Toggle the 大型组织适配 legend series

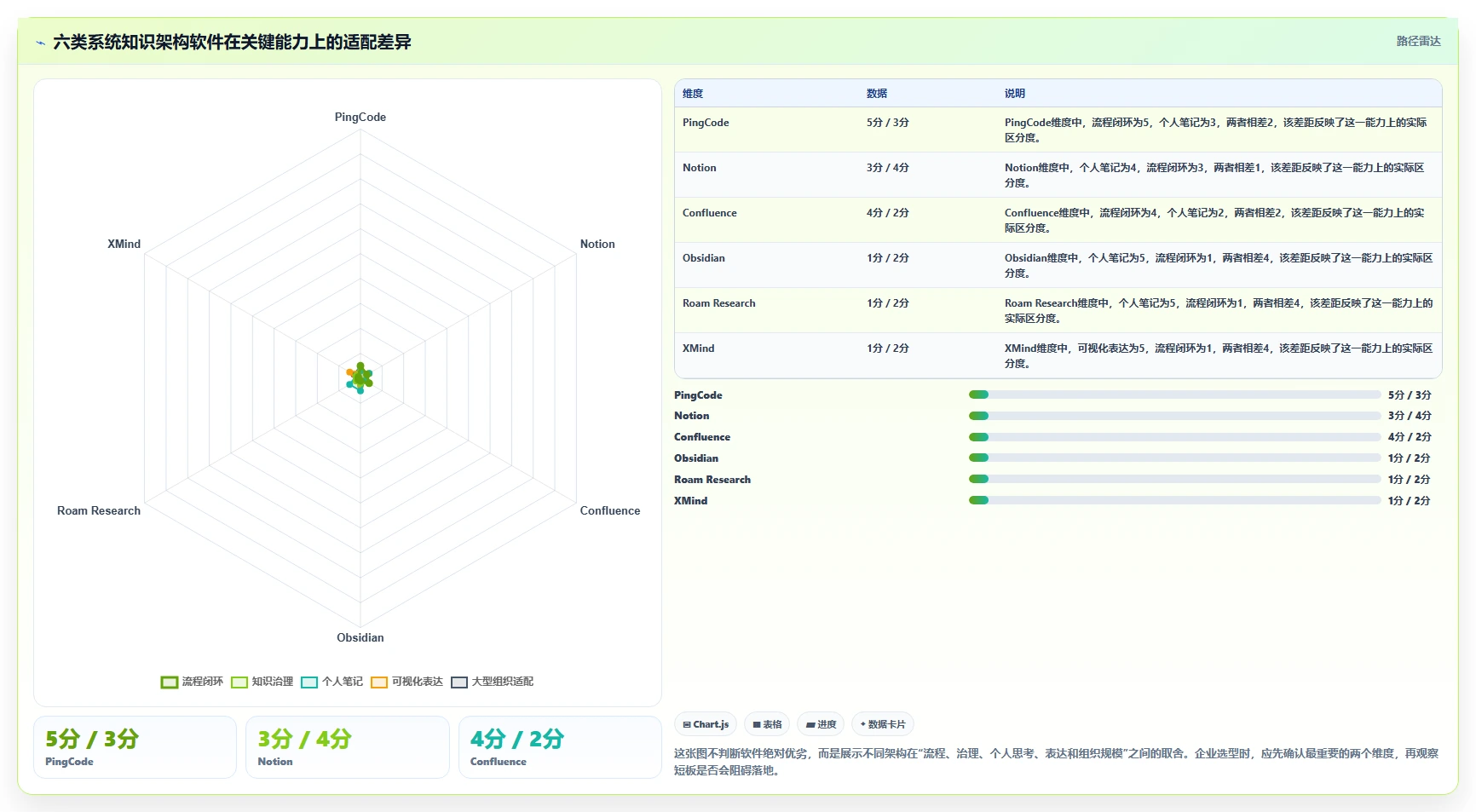click(492, 682)
